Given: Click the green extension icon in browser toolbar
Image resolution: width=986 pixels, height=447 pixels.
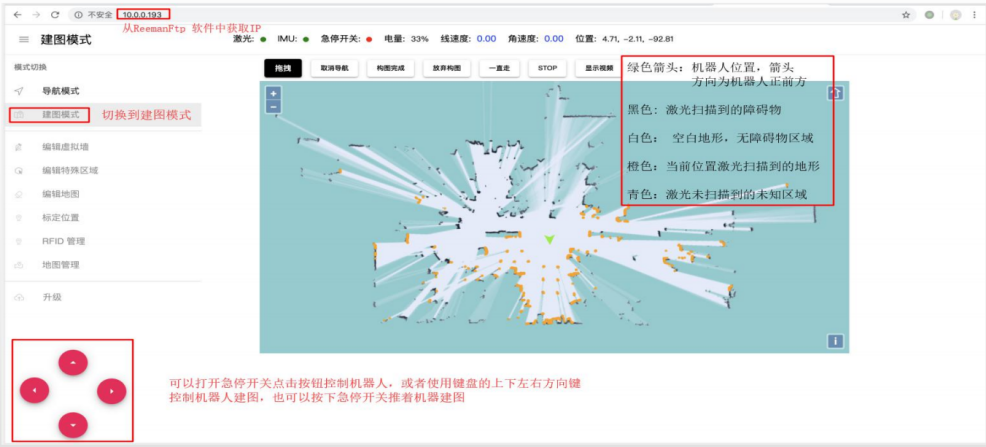Looking at the screenshot, I should [930, 15].
